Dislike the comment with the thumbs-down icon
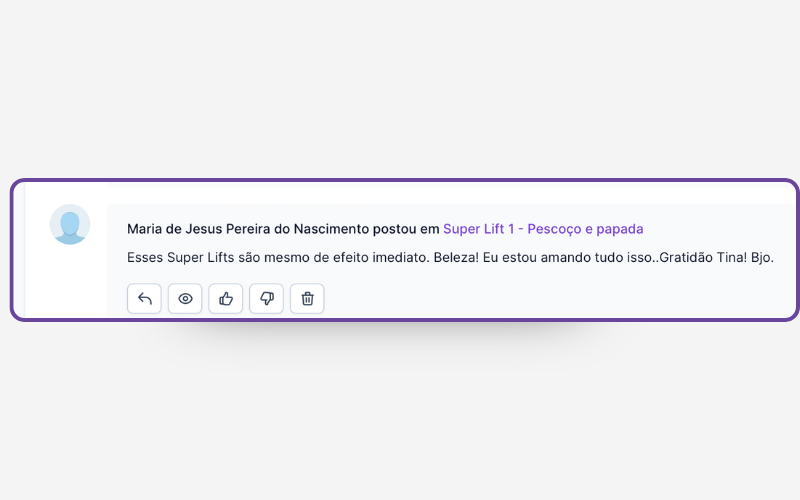Image resolution: width=800 pixels, height=500 pixels. coord(267,298)
